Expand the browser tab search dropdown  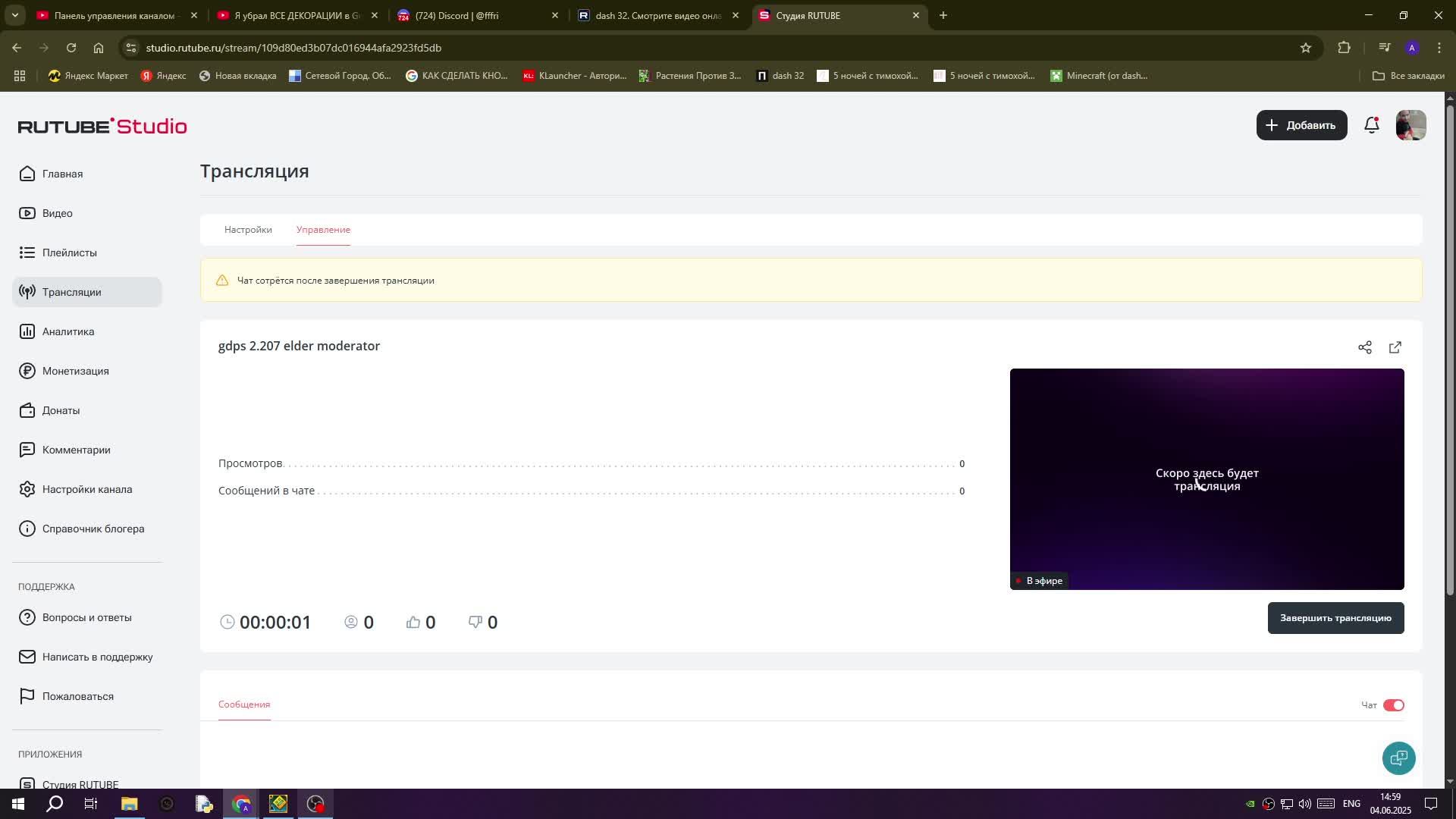14,15
